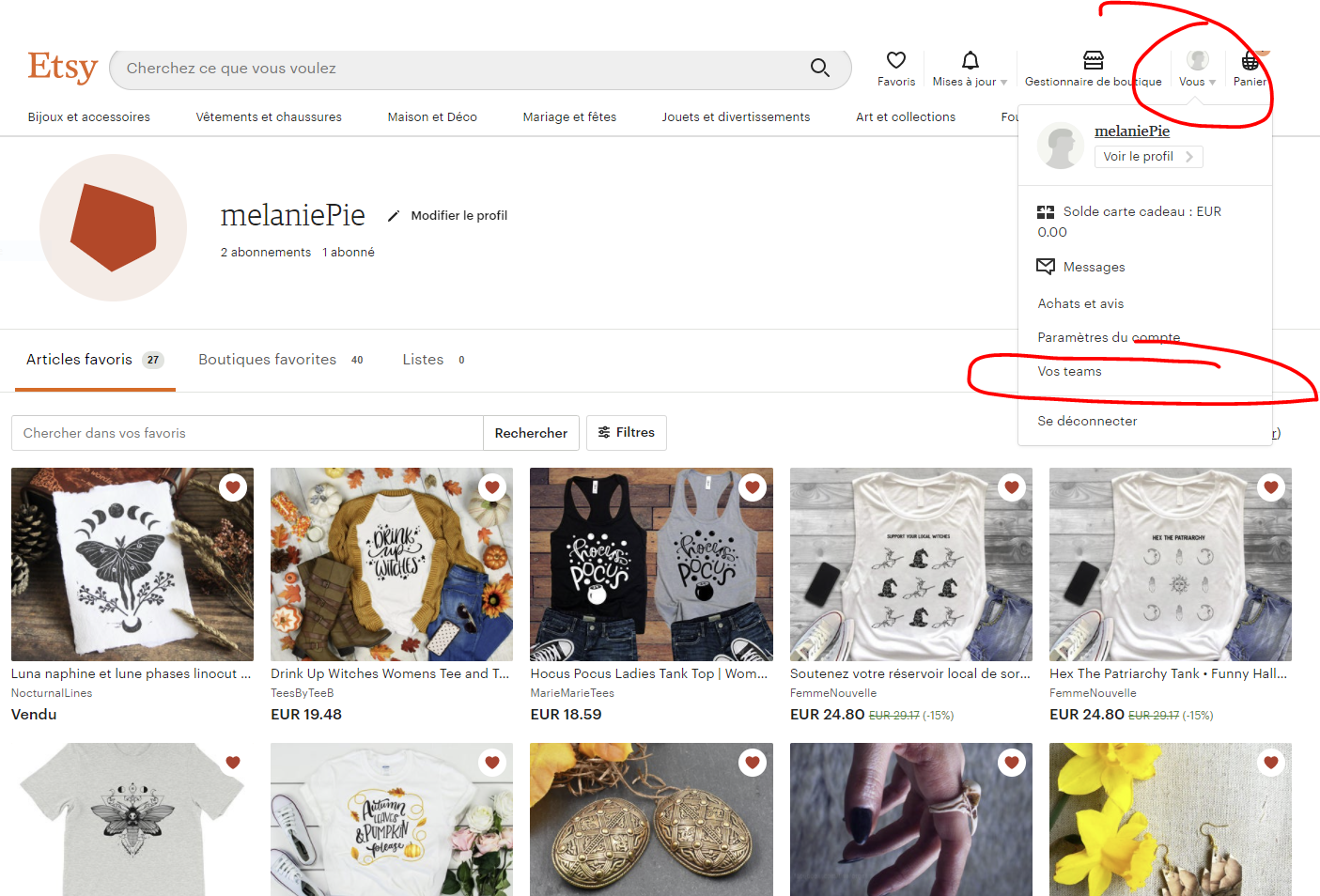This screenshot has height=896, width=1320.
Task: Open the Listes tab
Action: 422,360
